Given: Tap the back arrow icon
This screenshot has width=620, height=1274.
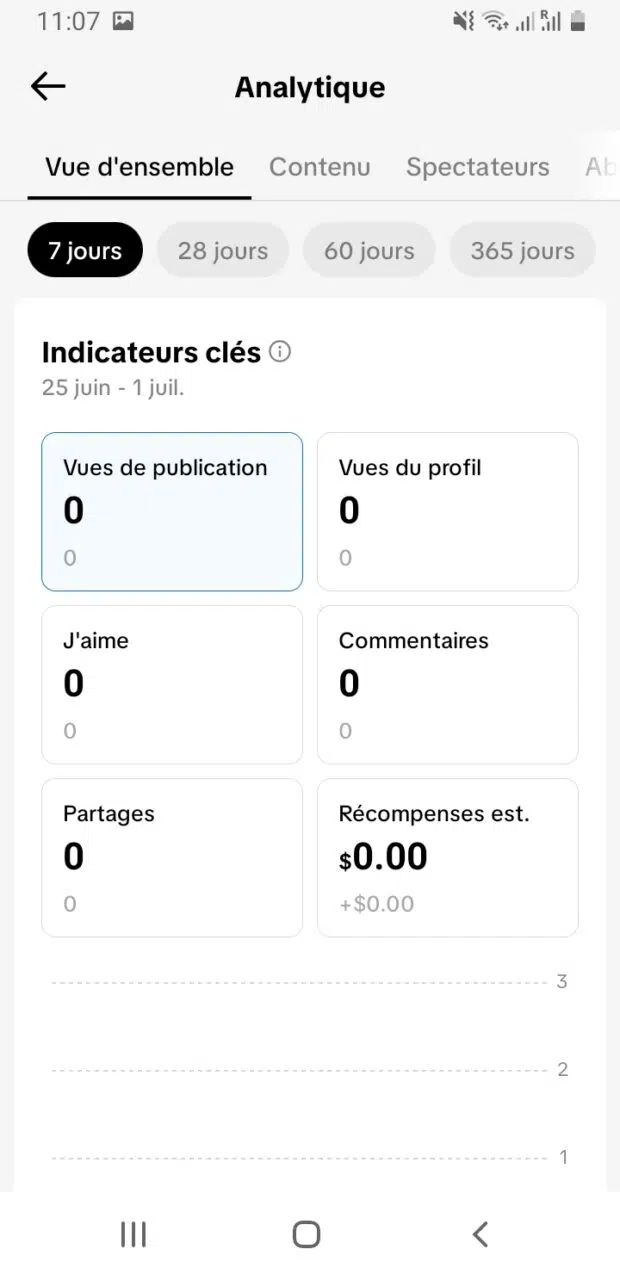Looking at the screenshot, I should (48, 87).
